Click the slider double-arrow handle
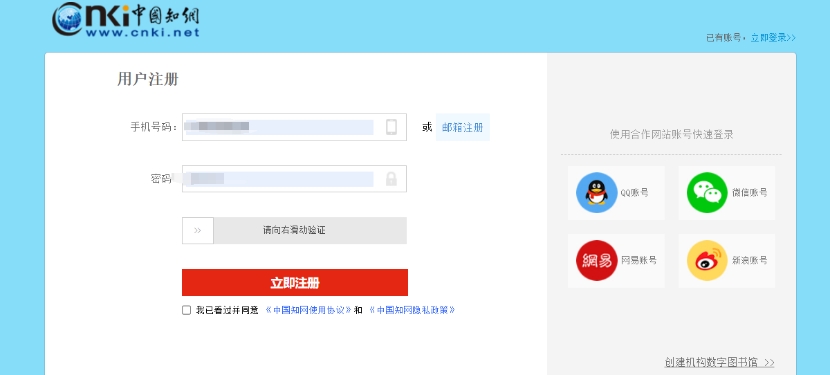 [x=198, y=230]
